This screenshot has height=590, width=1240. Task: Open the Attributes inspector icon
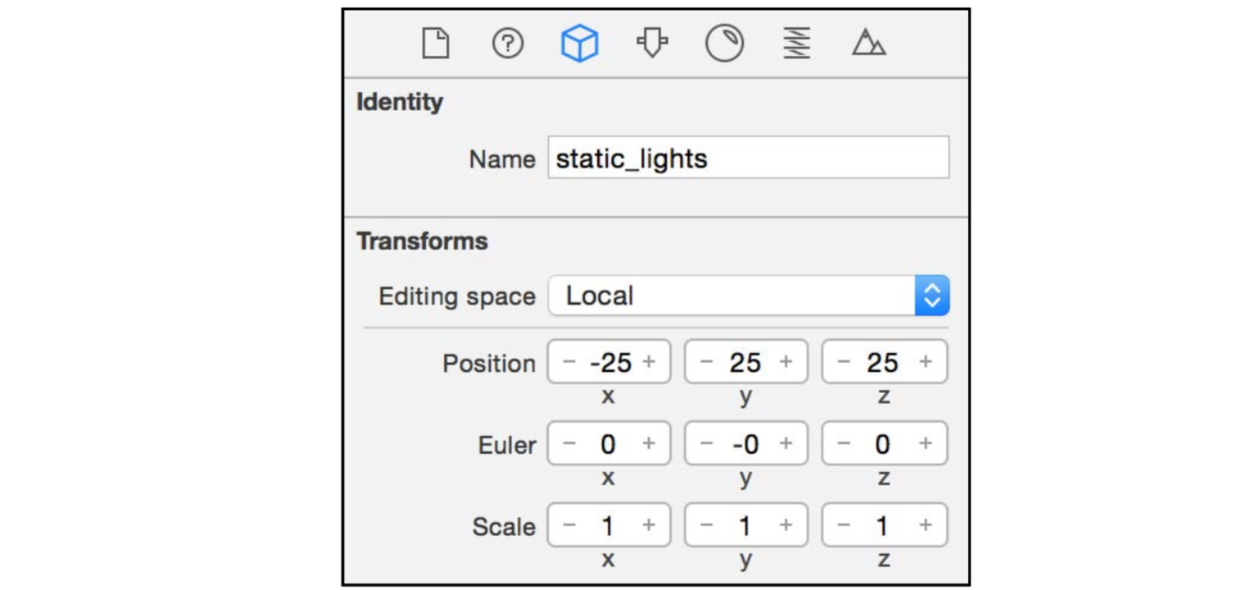click(x=652, y=44)
